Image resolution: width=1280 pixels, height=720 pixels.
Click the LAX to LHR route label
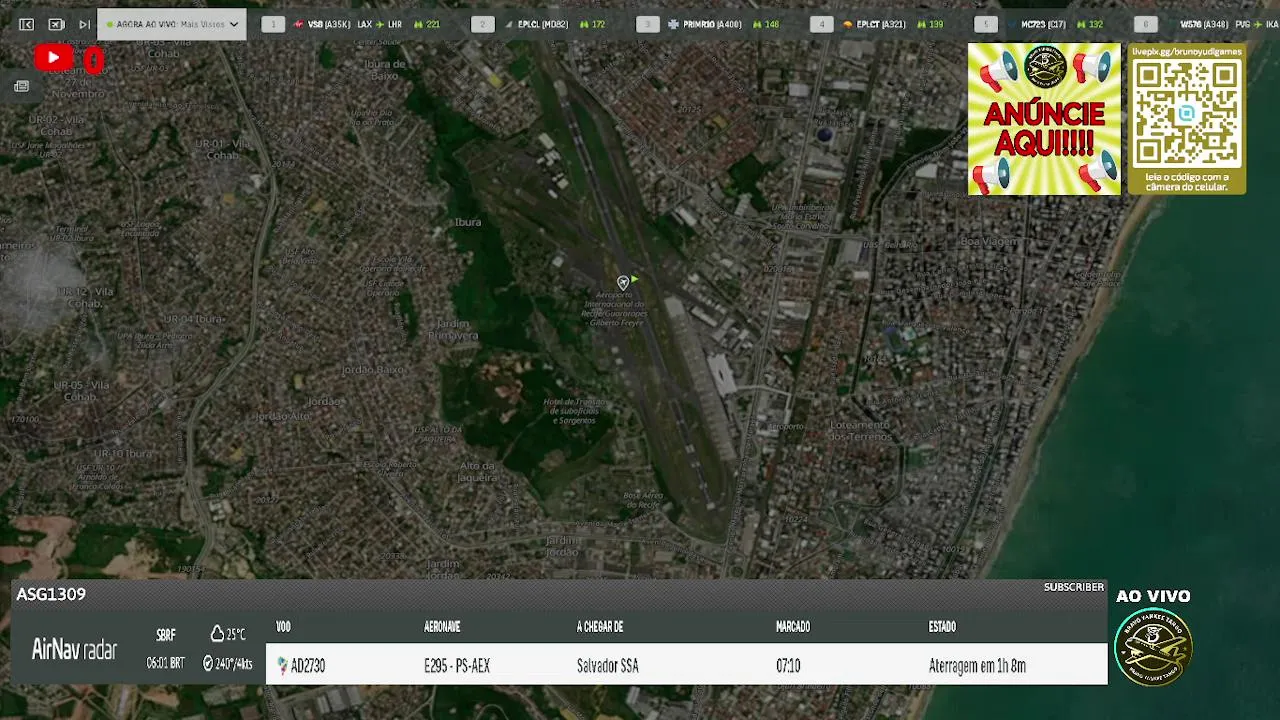pos(380,24)
